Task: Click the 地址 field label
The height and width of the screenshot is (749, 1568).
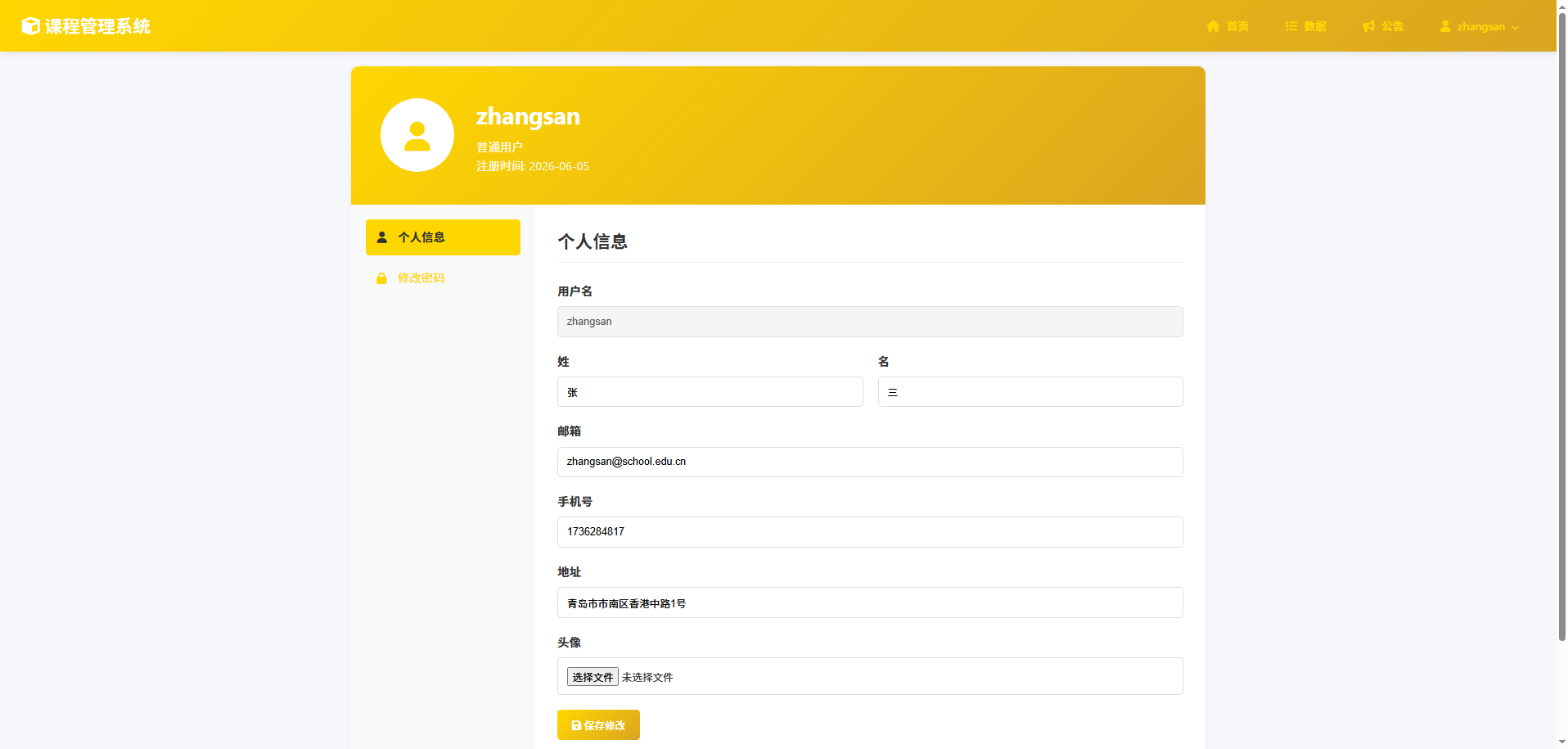Action: [x=569, y=572]
